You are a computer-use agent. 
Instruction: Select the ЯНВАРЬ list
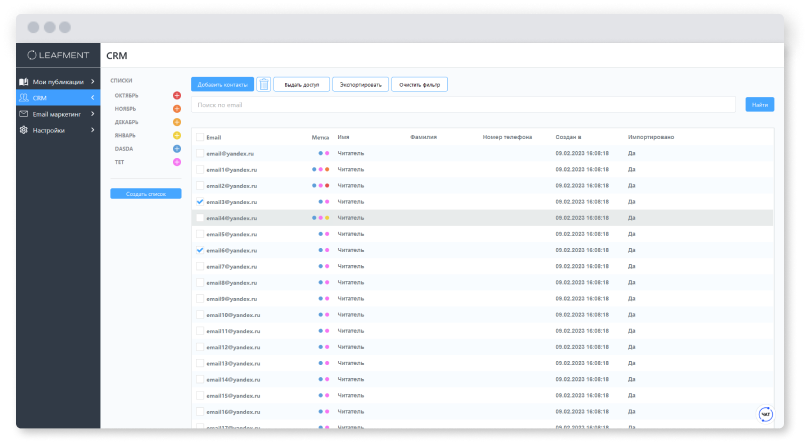tap(125, 135)
